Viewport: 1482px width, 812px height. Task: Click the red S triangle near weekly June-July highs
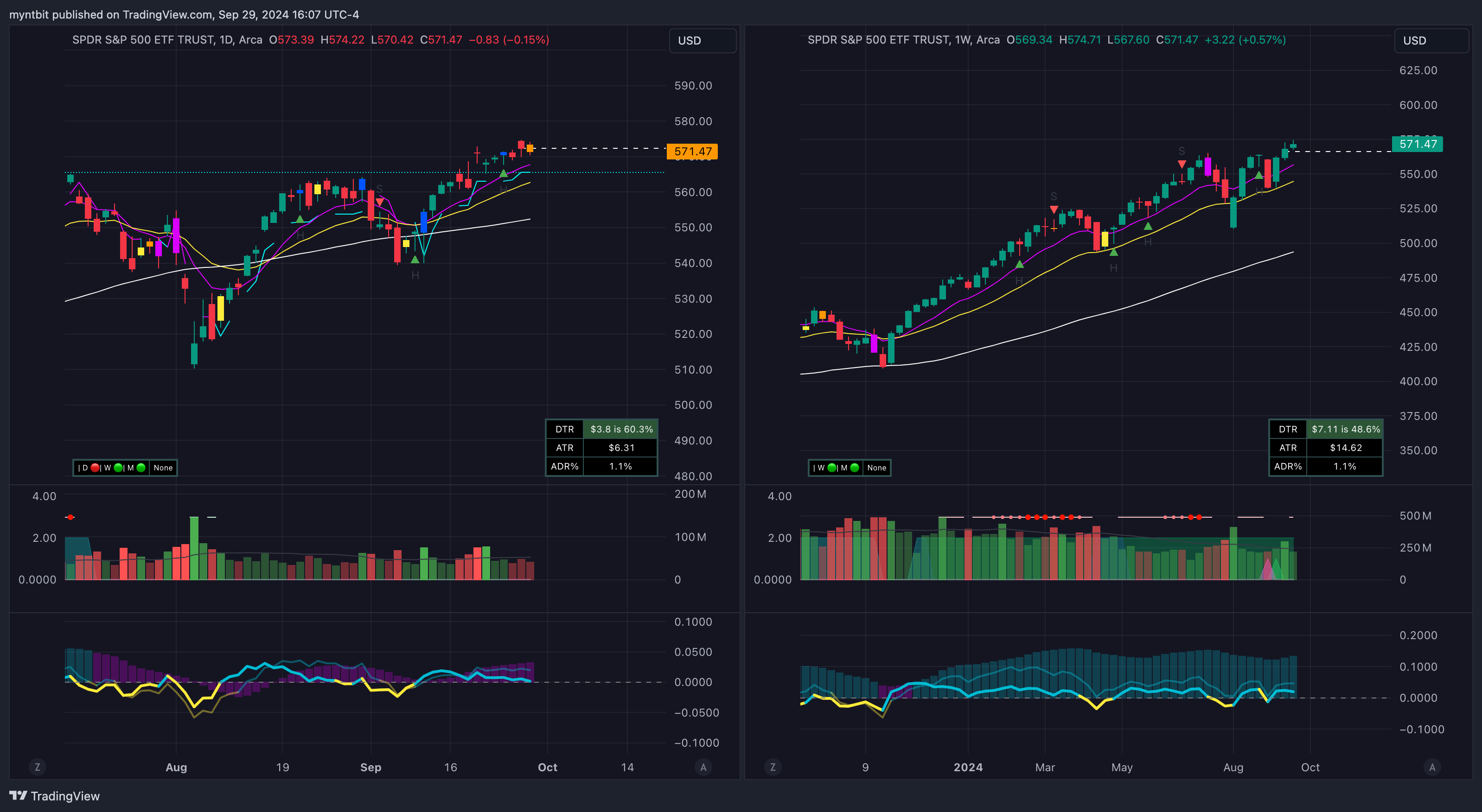[1182, 164]
